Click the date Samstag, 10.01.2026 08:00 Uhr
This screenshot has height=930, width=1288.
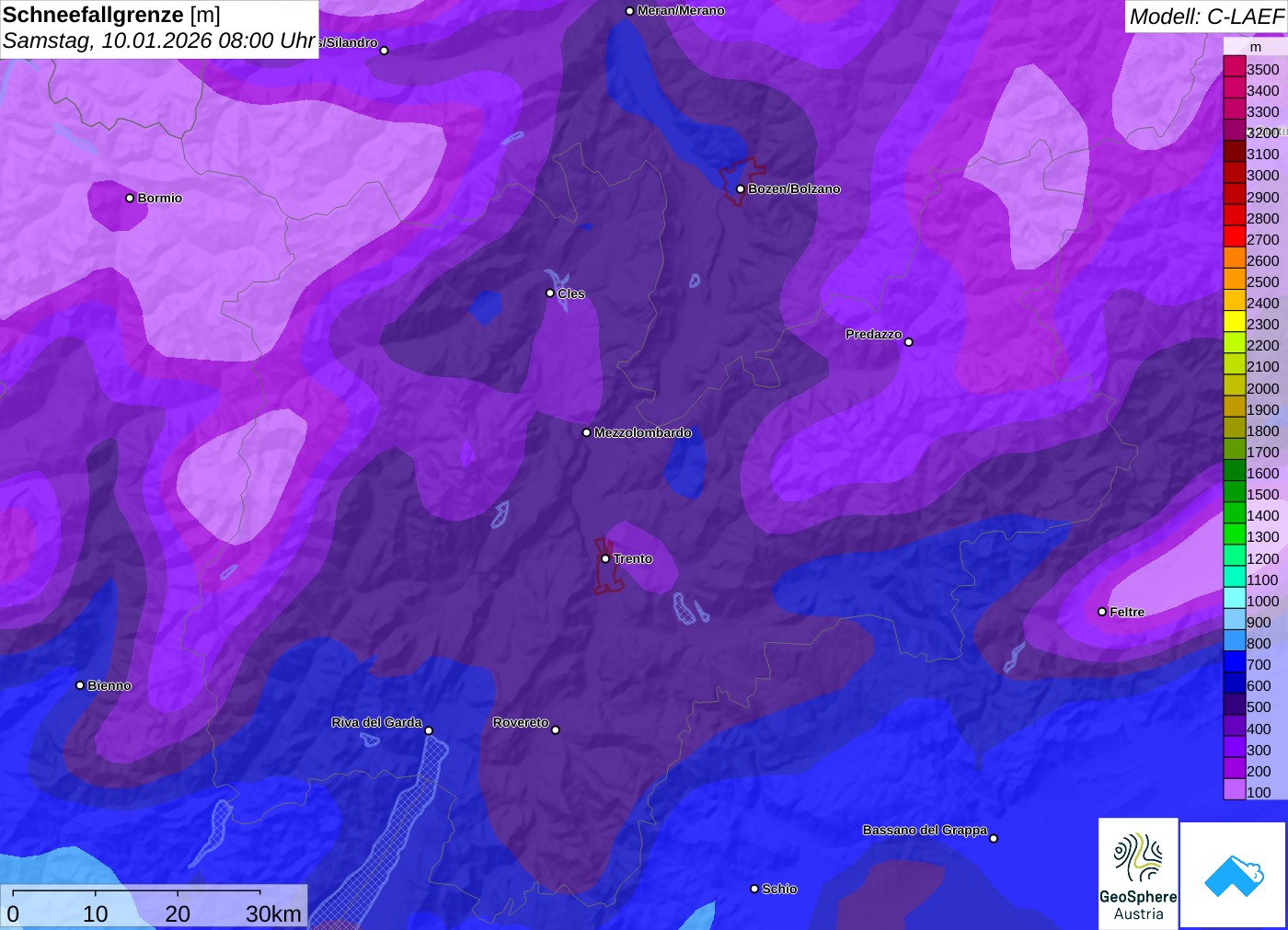point(159,41)
